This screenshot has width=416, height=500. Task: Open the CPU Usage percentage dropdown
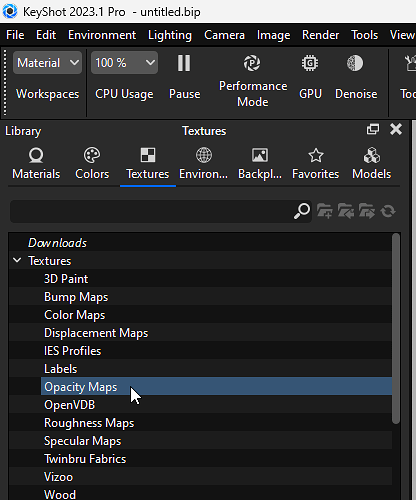click(124, 63)
